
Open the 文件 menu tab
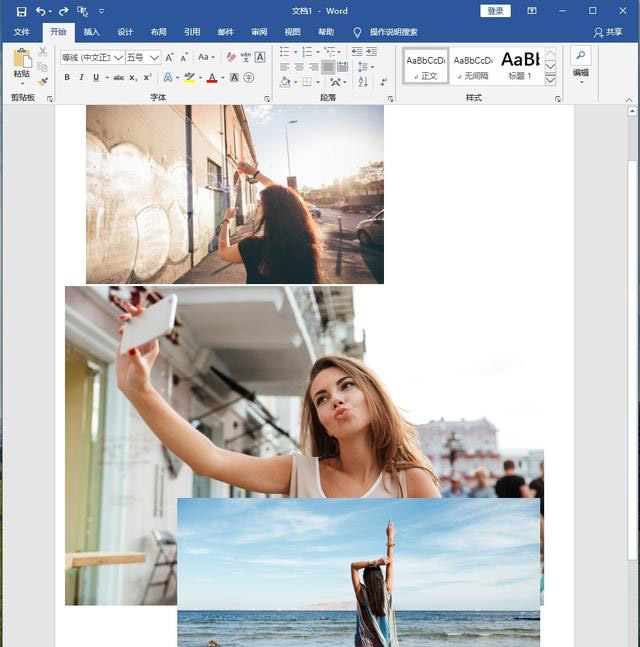pyautogui.click(x=21, y=32)
